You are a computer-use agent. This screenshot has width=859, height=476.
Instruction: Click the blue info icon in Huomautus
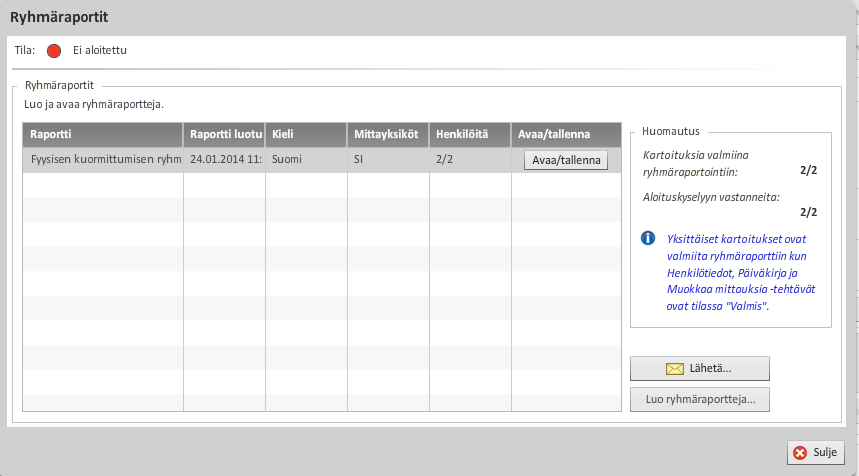coord(648,238)
